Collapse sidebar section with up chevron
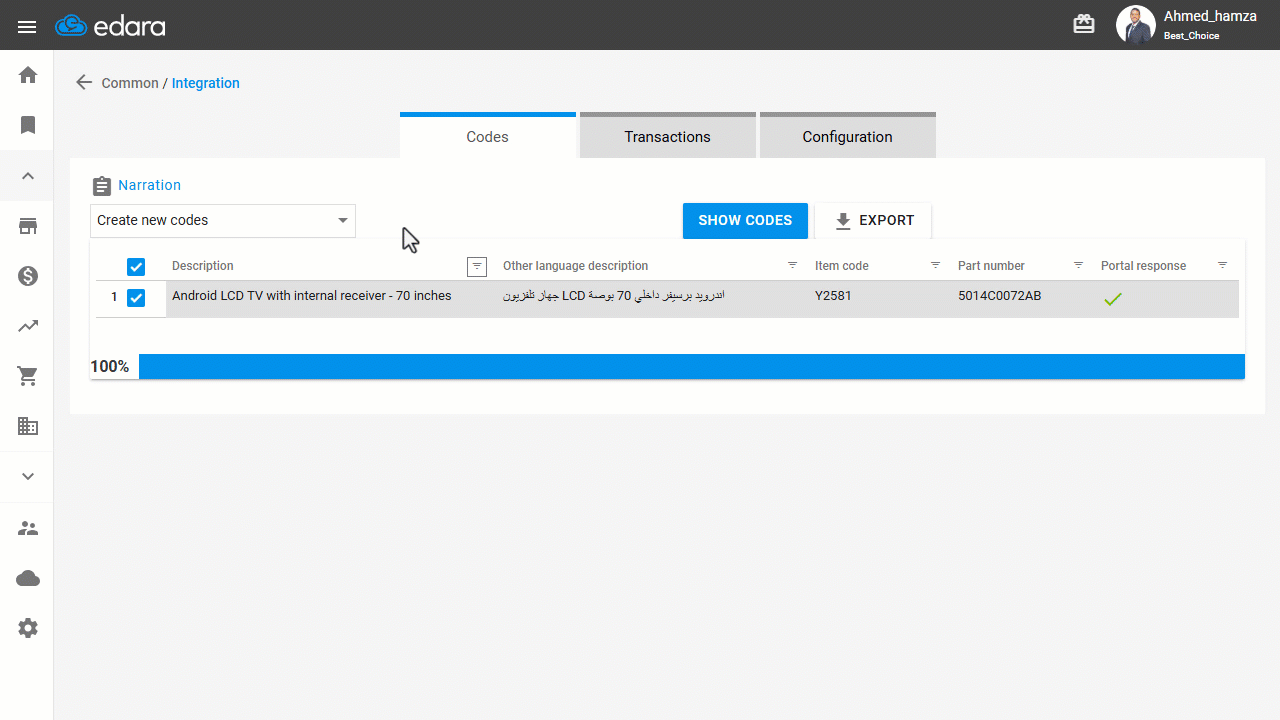This screenshot has height=720, width=1280. pos(28,176)
